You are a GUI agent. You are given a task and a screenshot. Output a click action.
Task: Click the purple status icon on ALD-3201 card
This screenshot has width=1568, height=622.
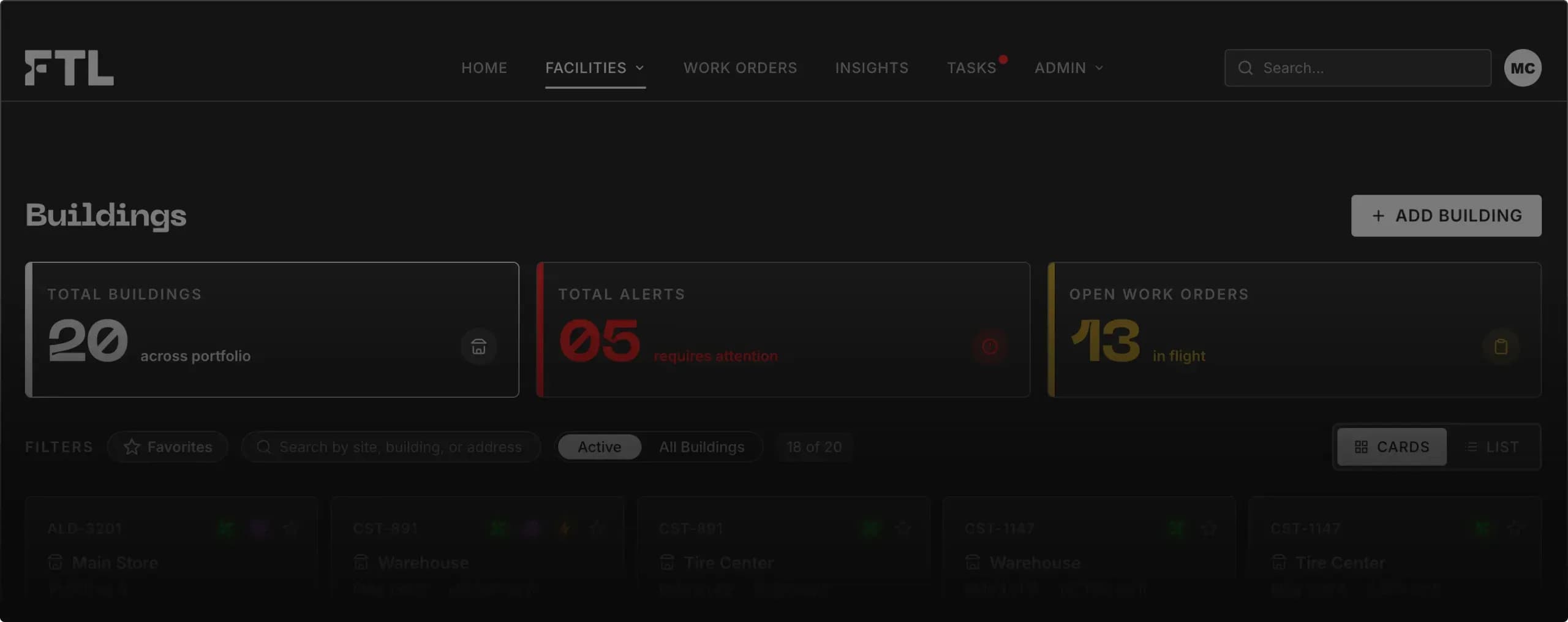pyautogui.click(x=258, y=528)
